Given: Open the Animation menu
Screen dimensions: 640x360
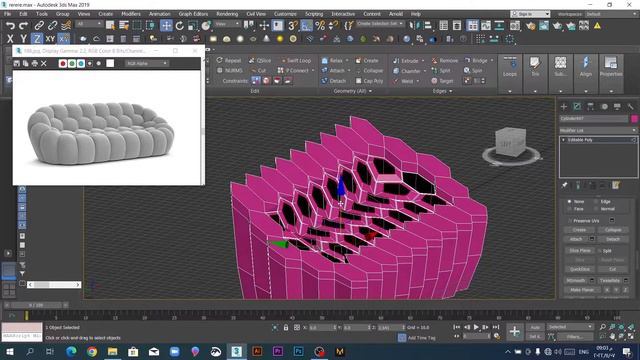Looking at the screenshot, I should coord(160,14).
